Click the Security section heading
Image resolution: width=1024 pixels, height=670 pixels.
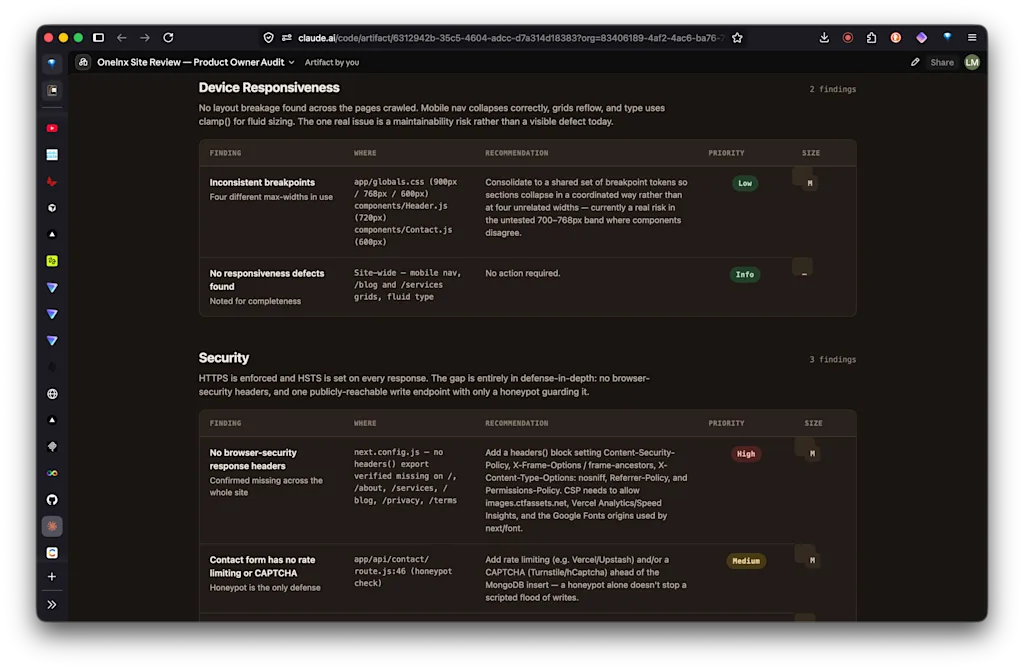224,358
